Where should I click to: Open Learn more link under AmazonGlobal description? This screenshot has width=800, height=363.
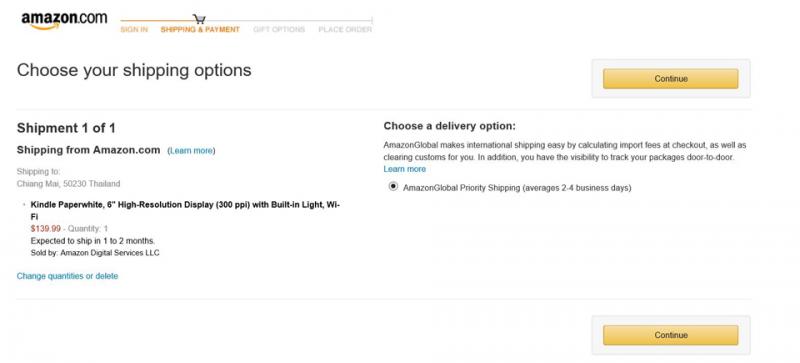coord(405,169)
